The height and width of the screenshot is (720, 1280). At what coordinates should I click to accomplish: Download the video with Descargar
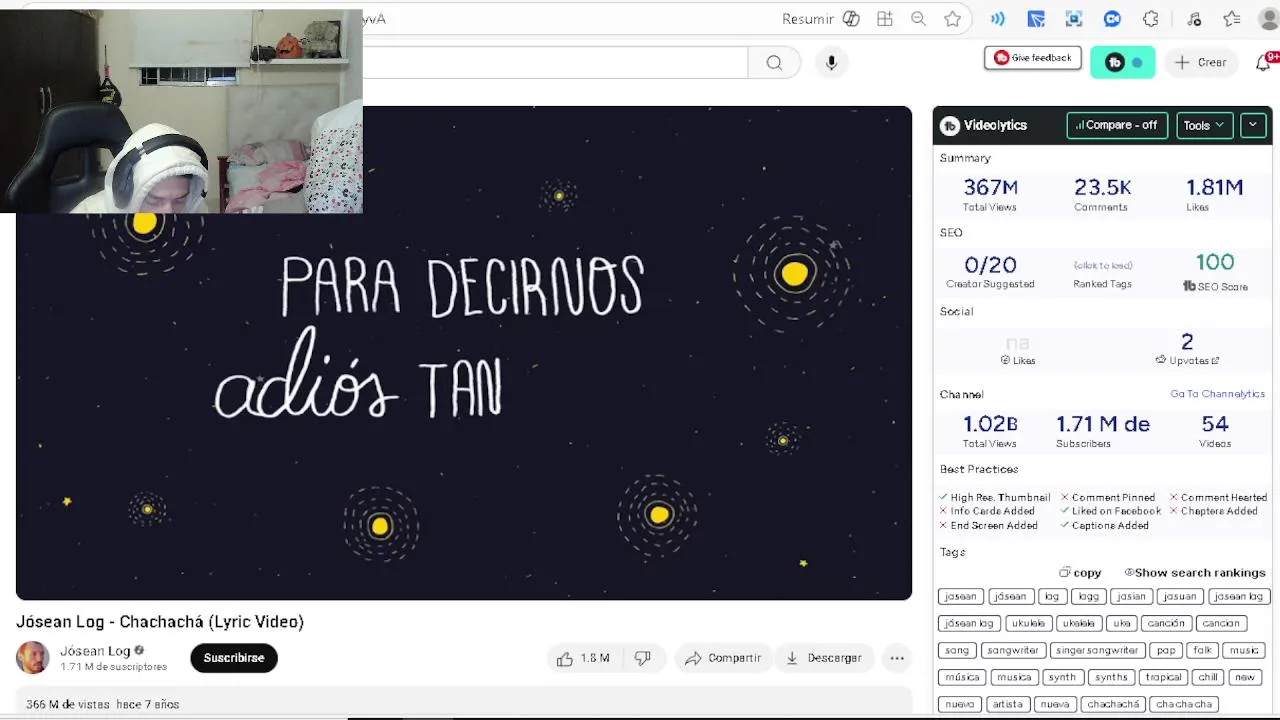(824, 658)
